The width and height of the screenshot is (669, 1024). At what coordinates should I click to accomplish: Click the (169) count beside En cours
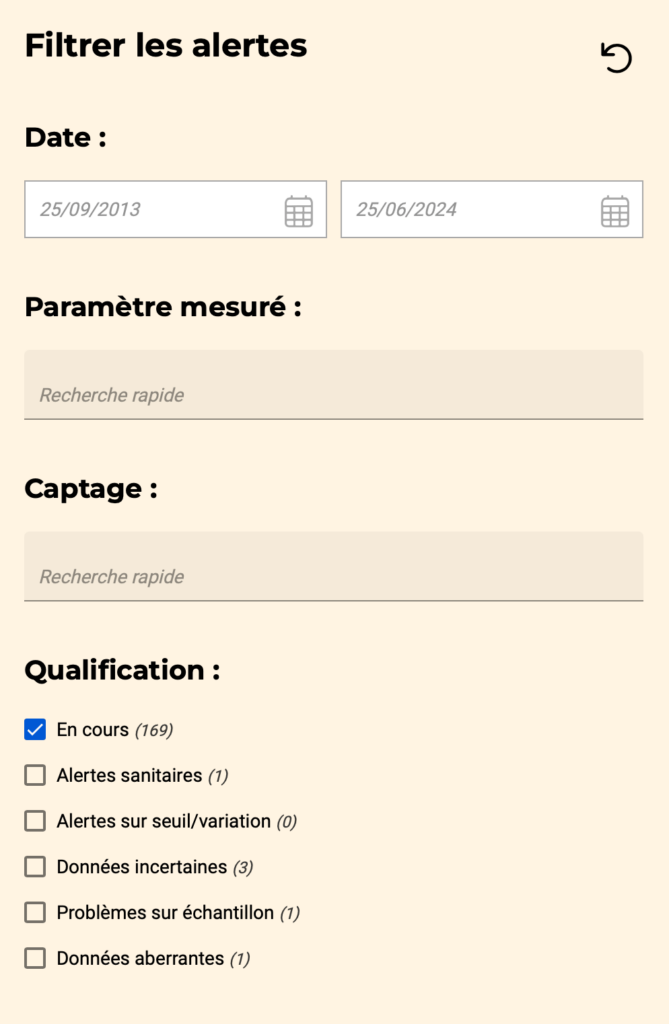coord(154,730)
